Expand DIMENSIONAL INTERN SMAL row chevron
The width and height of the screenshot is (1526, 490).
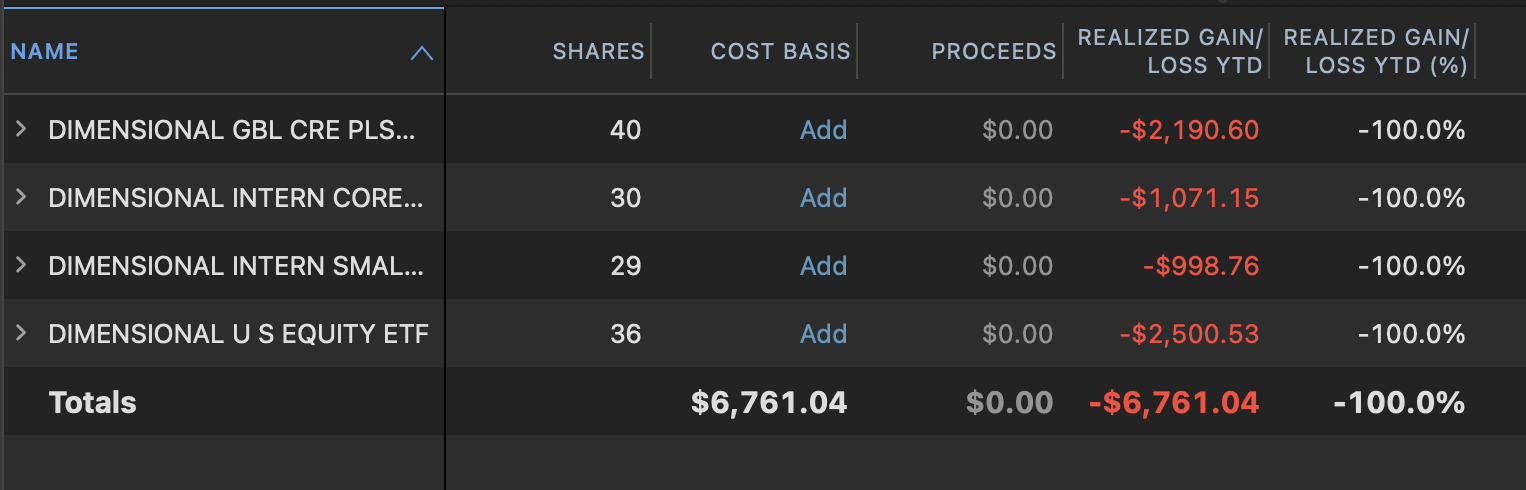(20, 265)
